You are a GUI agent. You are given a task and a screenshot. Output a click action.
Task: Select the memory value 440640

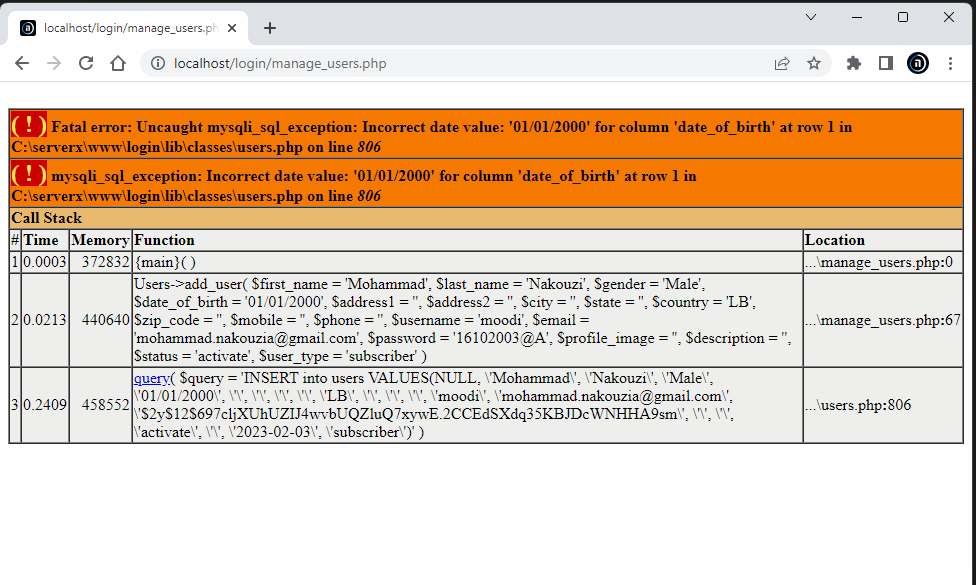[105, 320]
